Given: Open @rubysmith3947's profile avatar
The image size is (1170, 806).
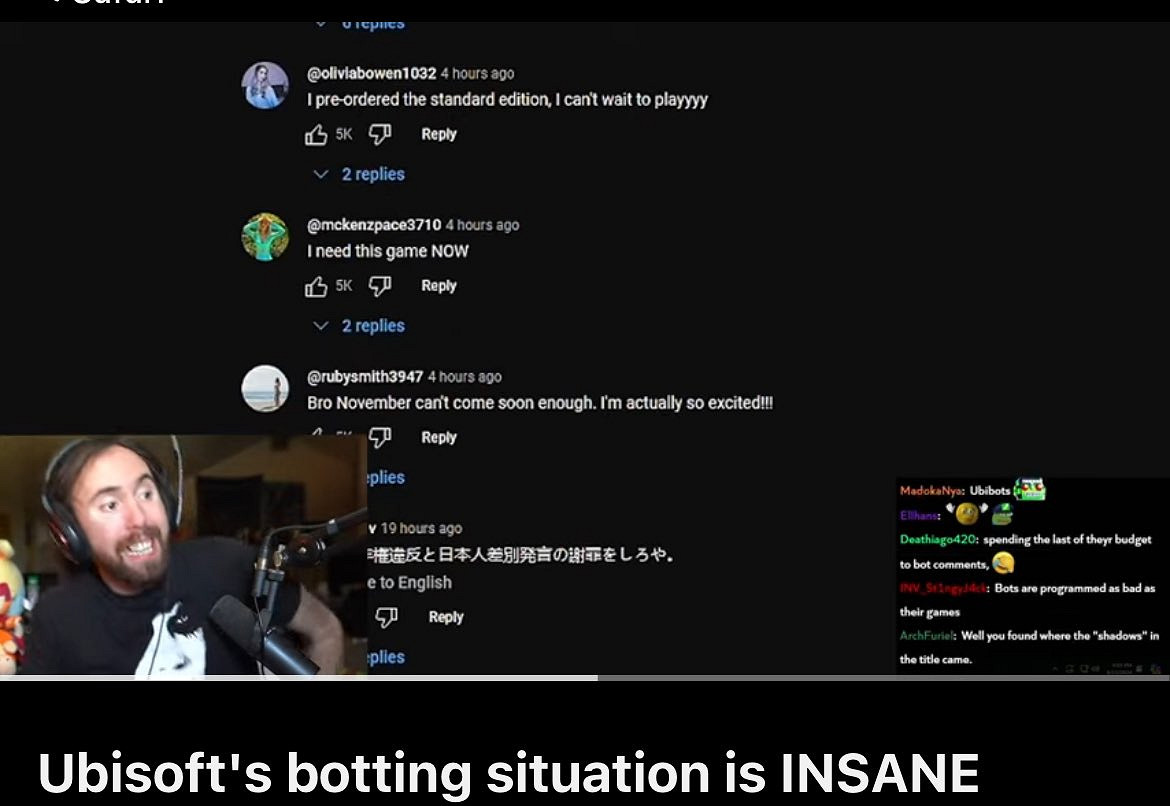Looking at the screenshot, I should (265, 388).
